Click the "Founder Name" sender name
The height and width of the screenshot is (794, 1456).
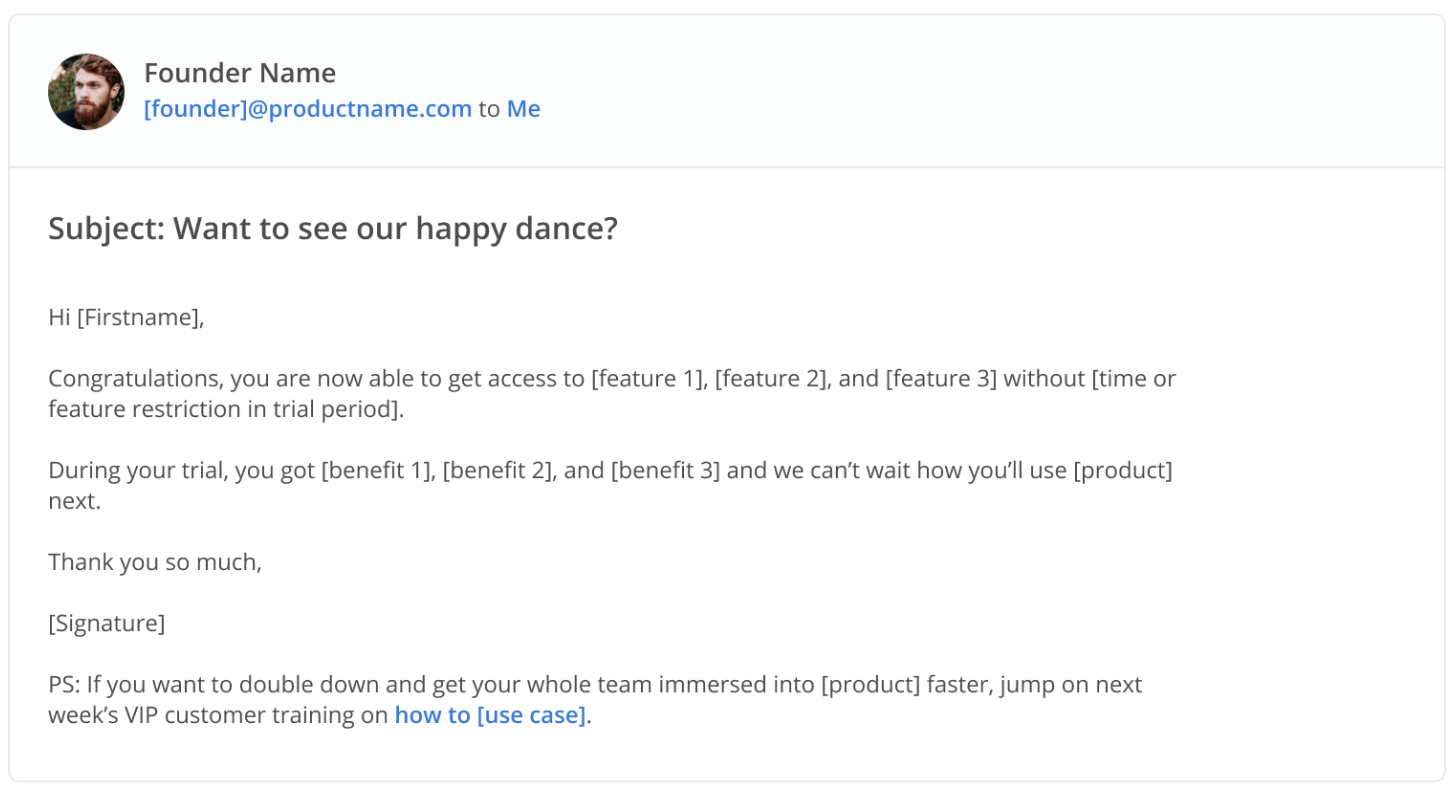(240, 73)
